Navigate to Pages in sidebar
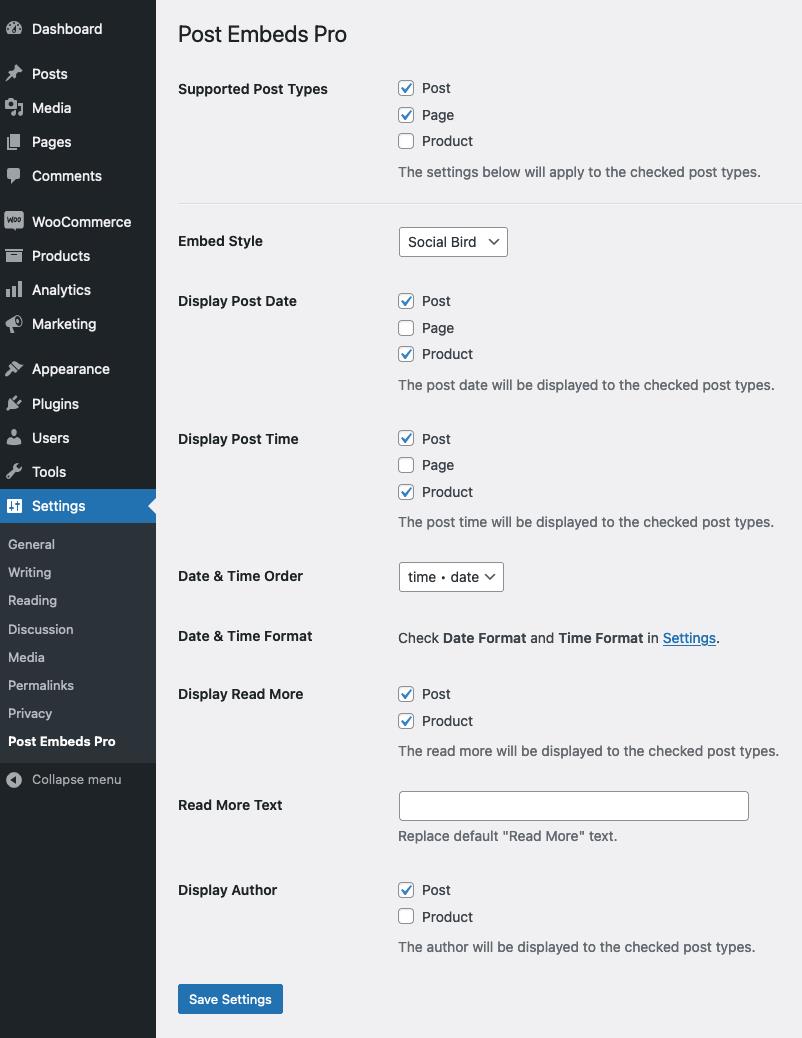Screen dimensions: 802x1038 coord(78,142)
